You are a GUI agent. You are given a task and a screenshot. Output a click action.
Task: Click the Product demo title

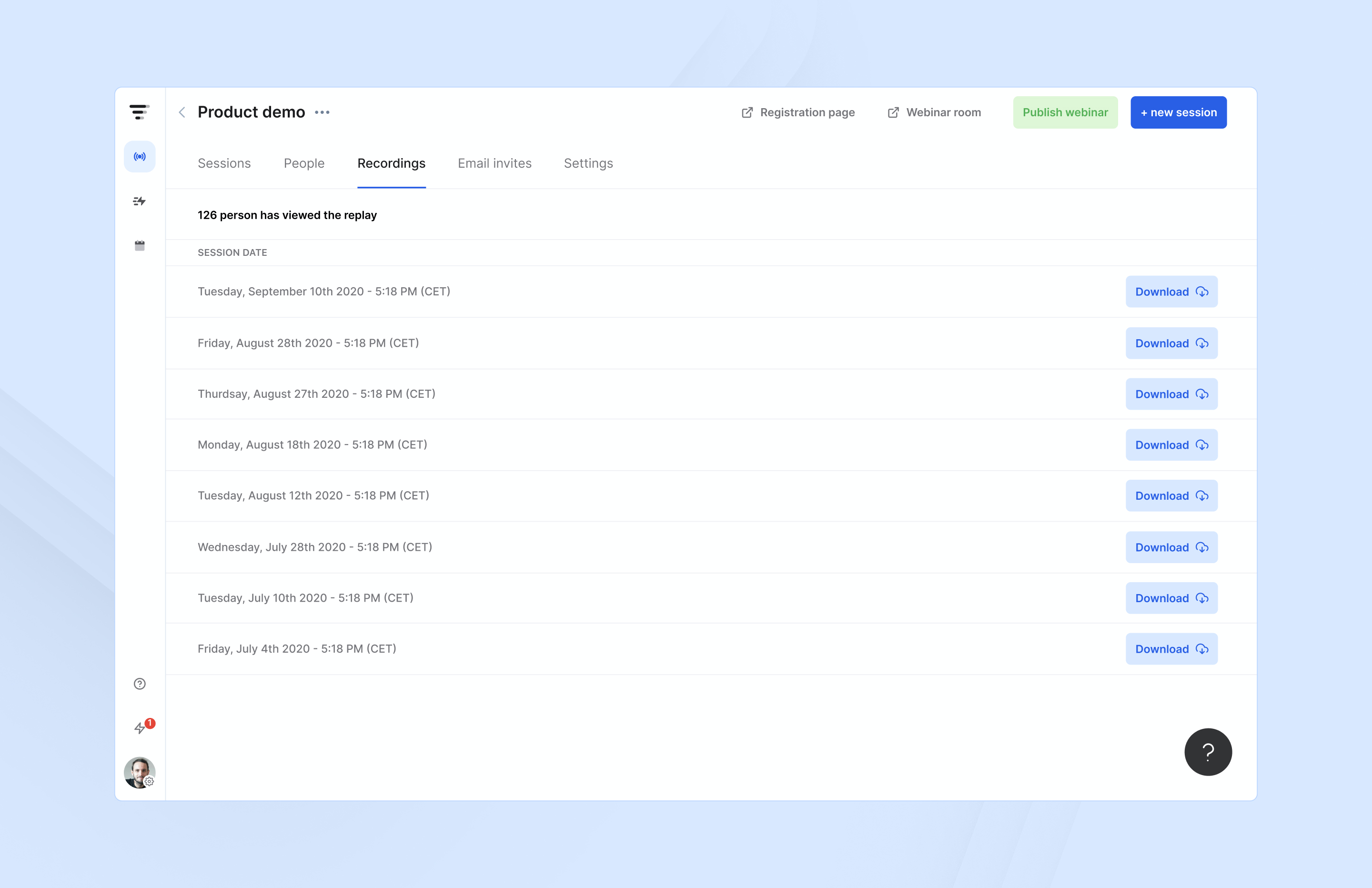(x=252, y=112)
